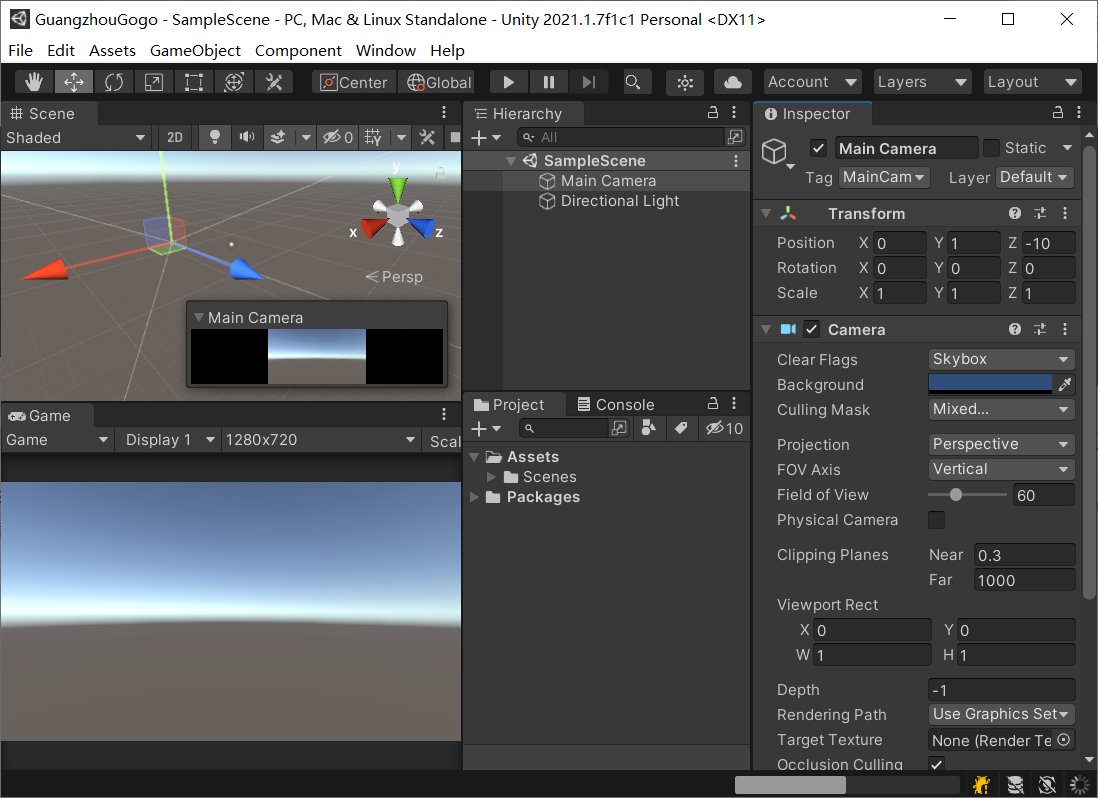Screen dimensions: 1098x798
Task: Open the Component menu
Action: (298, 50)
